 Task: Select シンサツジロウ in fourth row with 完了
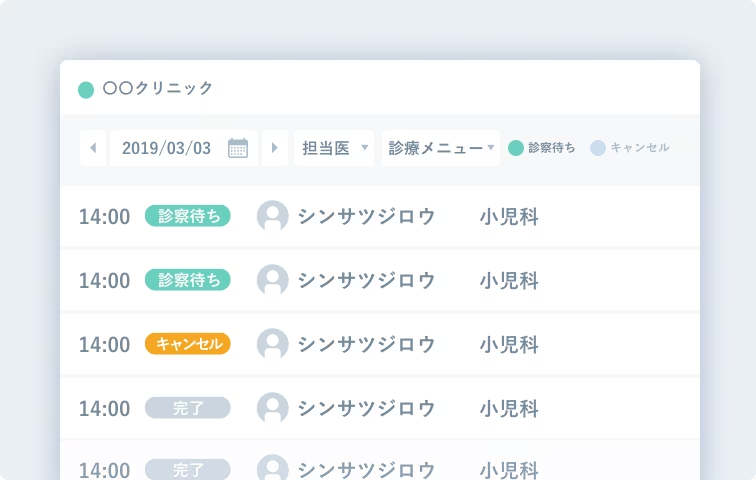(366, 408)
